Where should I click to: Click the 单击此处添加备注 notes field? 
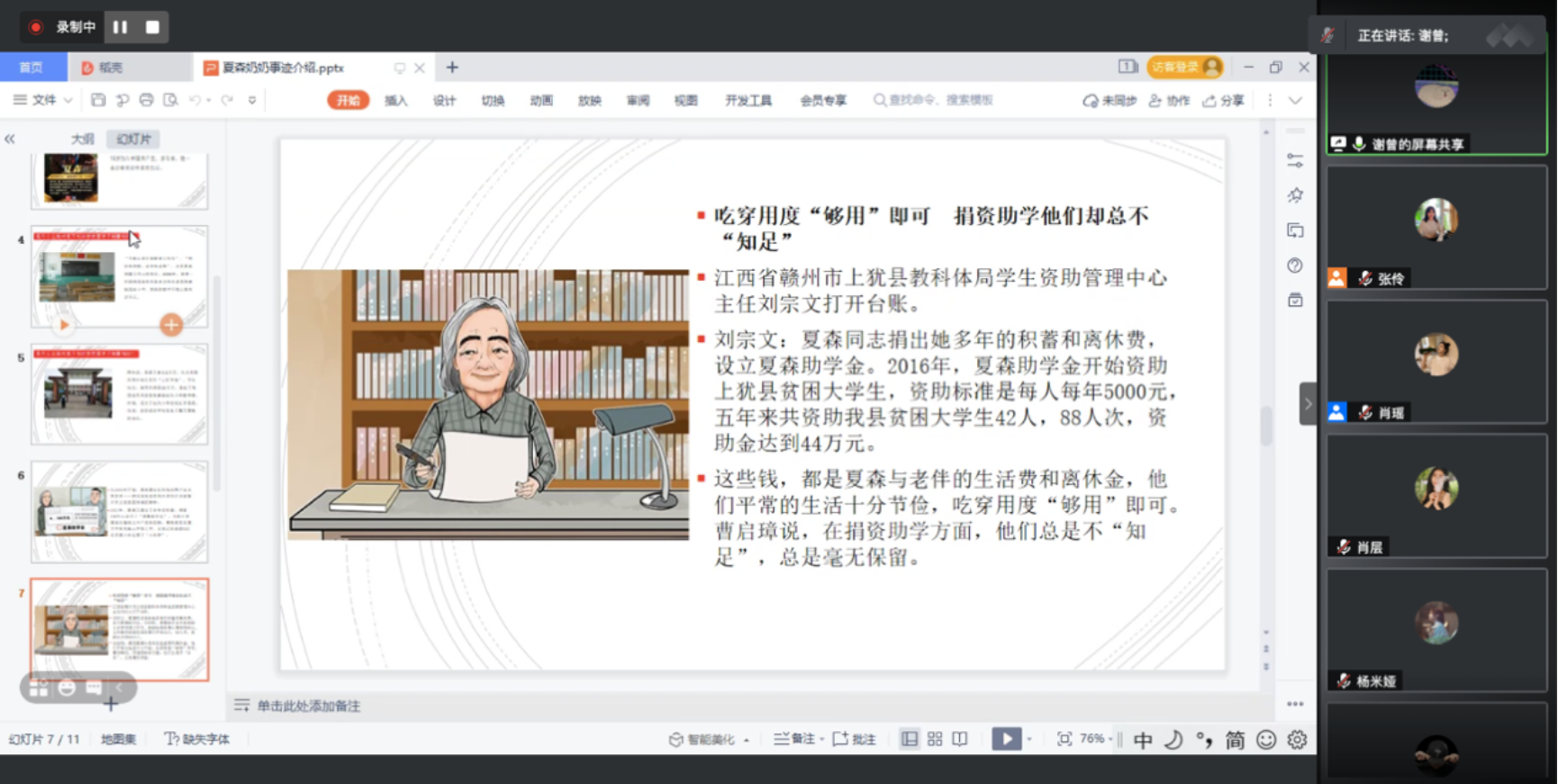pyautogui.click(x=309, y=706)
